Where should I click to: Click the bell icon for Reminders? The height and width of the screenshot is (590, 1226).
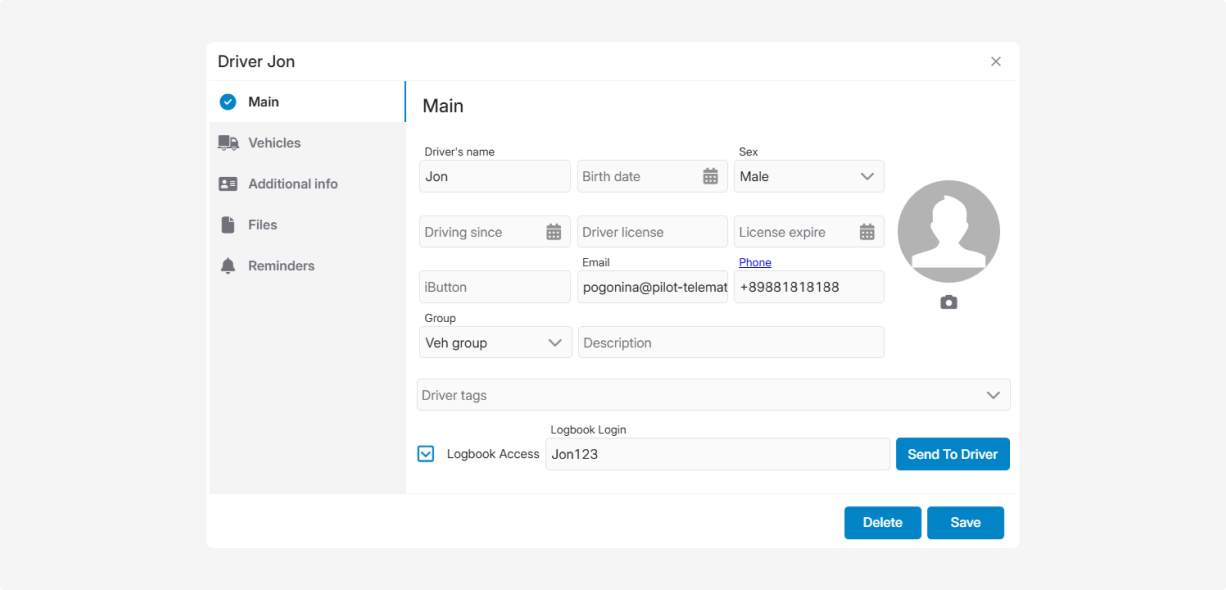coord(228,266)
